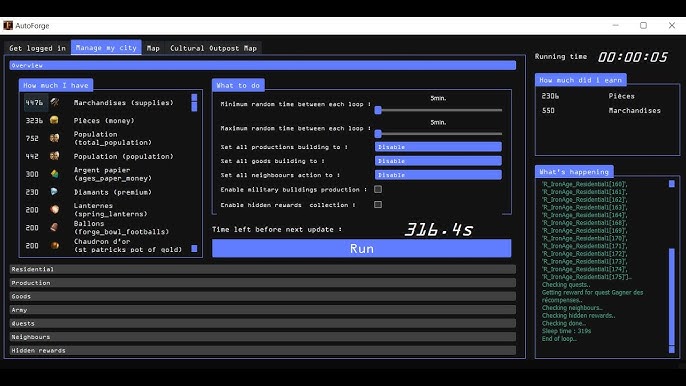Click the Diamants premium icon
686x386 pixels.
pyautogui.click(x=54, y=192)
